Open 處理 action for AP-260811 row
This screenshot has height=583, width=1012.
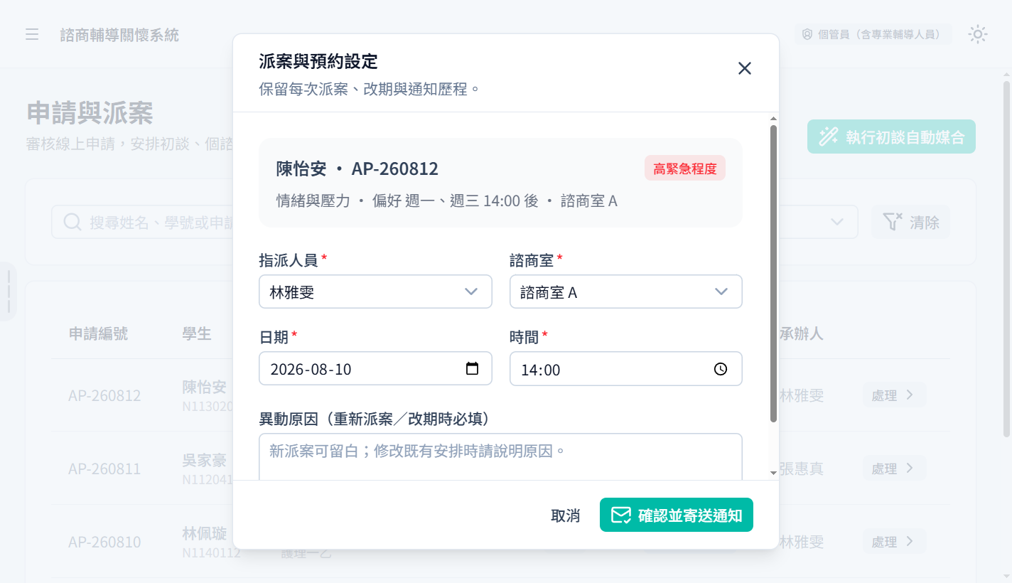tap(893, 468)
